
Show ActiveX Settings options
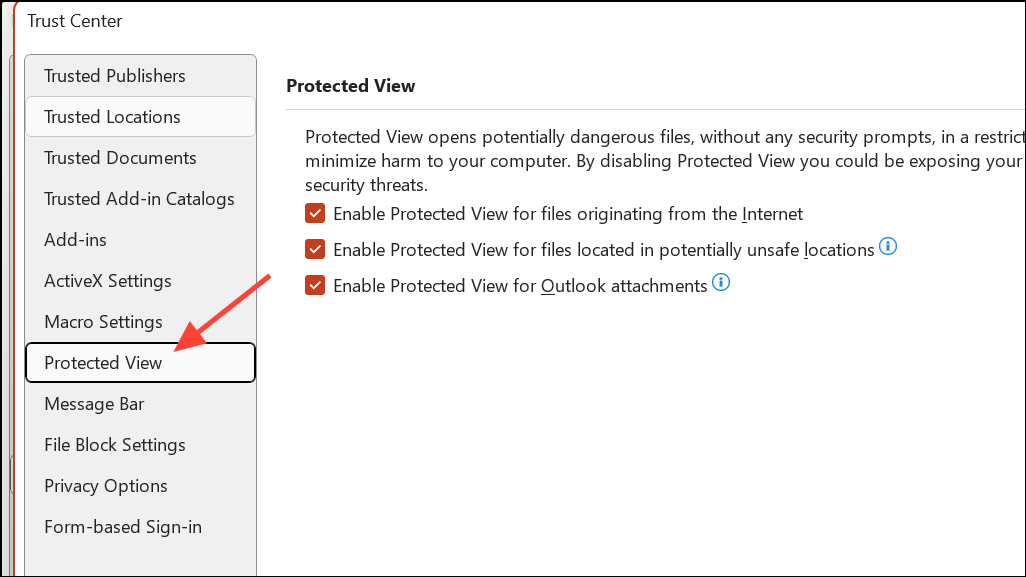[108, 281]
